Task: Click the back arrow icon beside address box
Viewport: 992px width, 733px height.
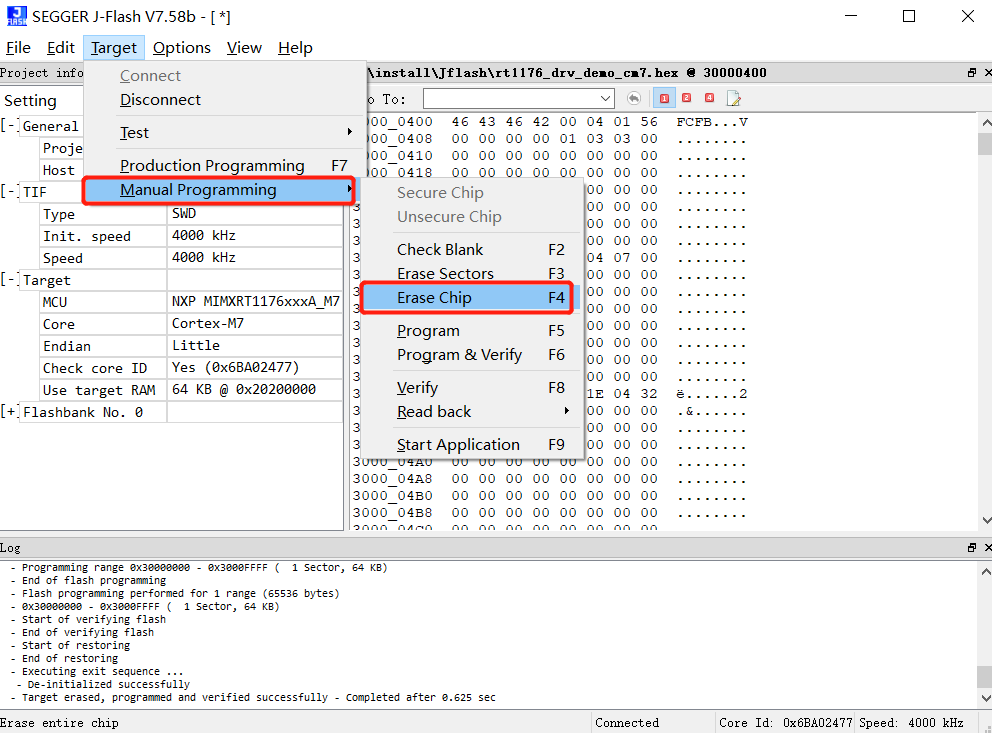Action: [x=634, y=98]
